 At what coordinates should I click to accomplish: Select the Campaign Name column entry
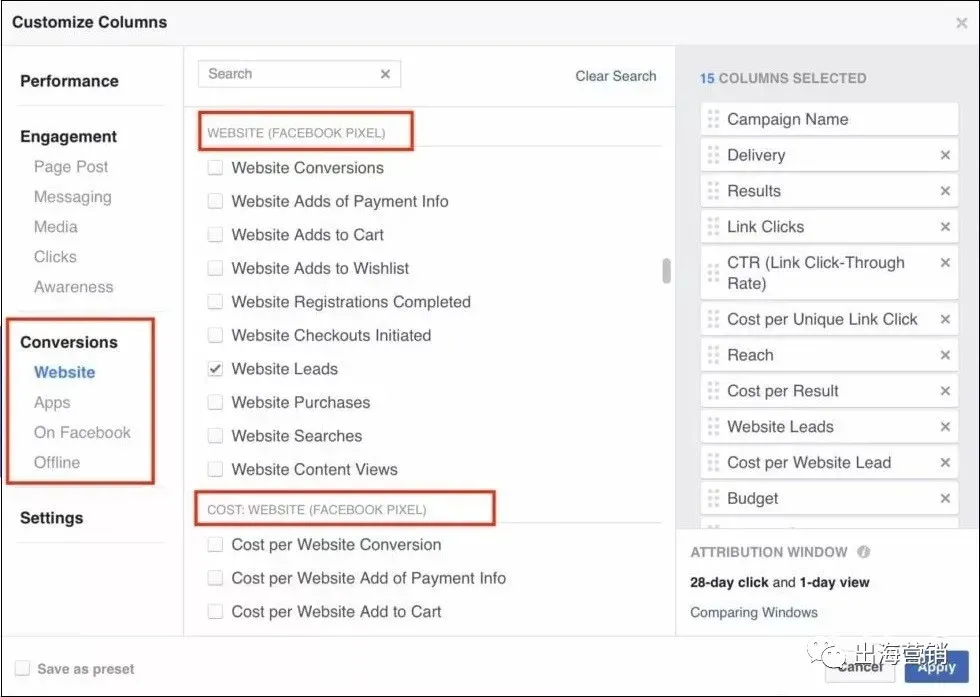(x=829, y=119)
